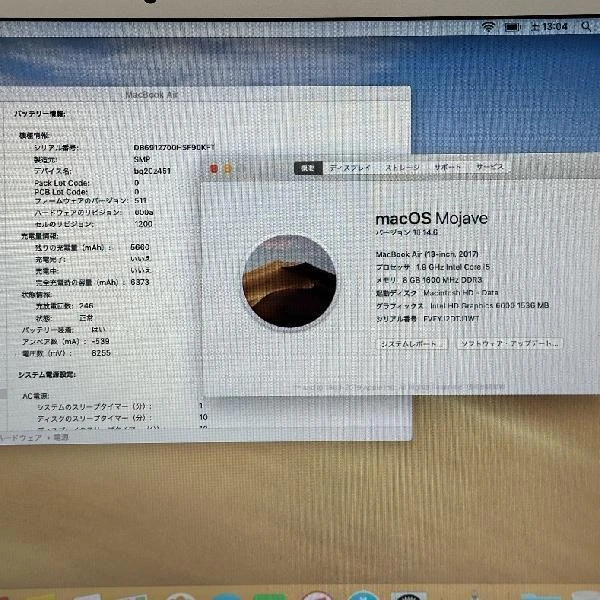600x600 pixels.
Task: Click the macOS Mojave desert logo image
Action: point(290,282)
